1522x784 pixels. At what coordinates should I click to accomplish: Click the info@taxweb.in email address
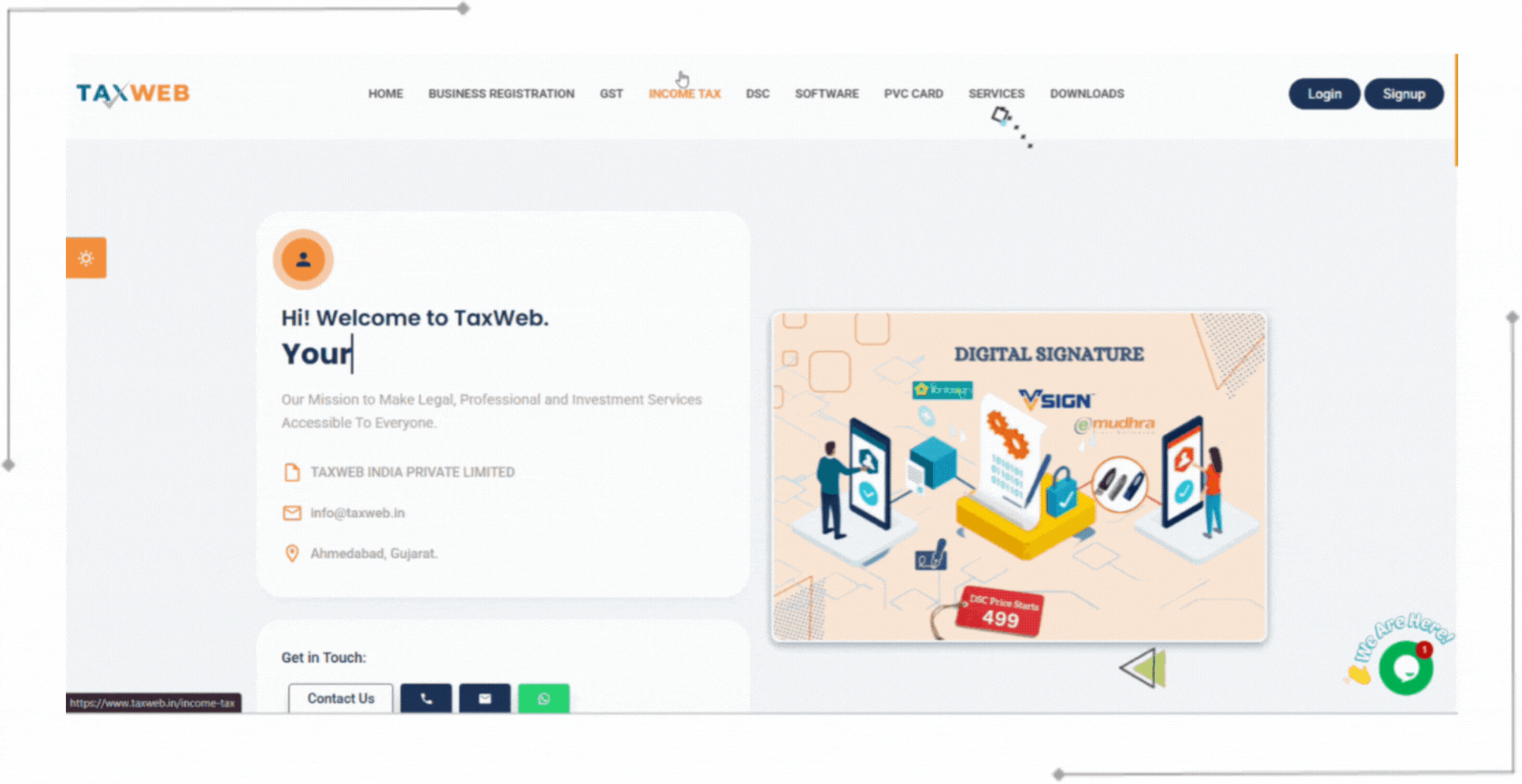click(357, 513)
